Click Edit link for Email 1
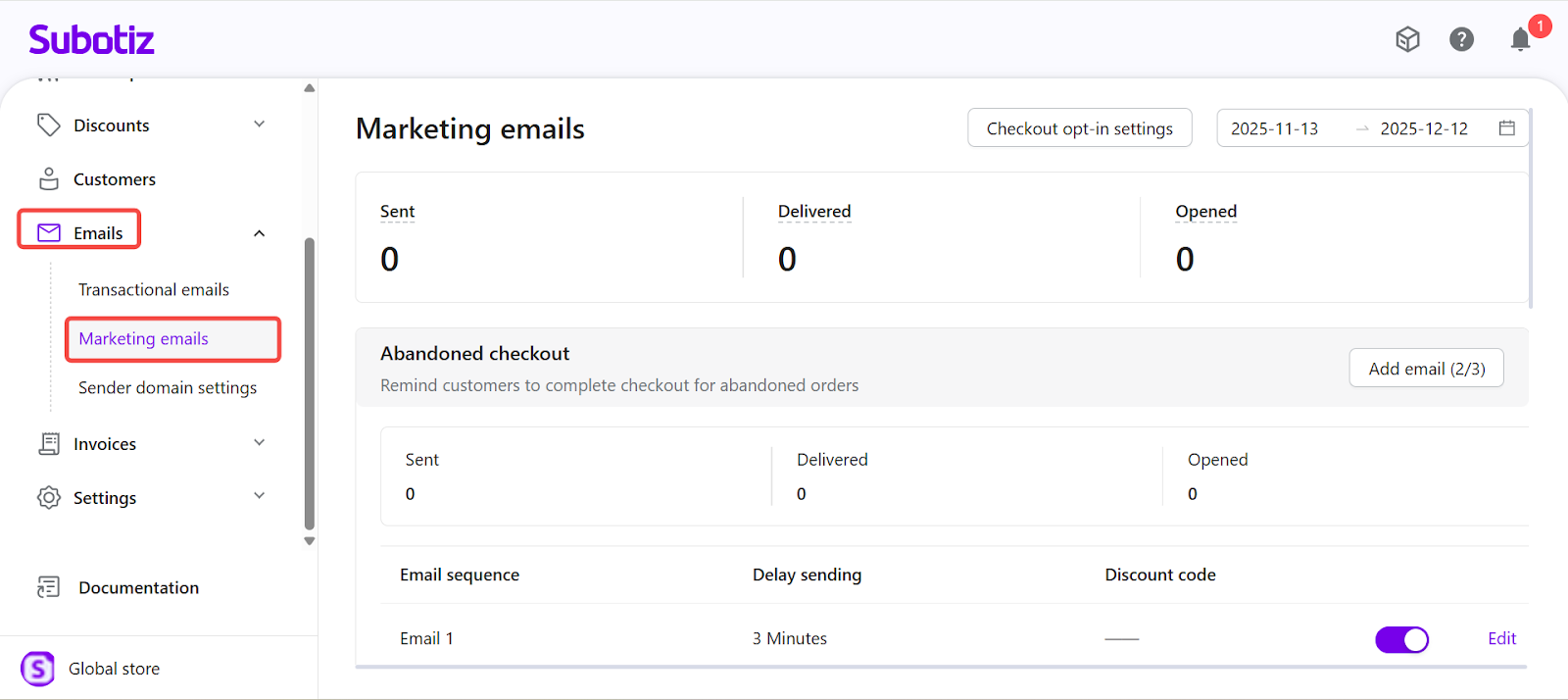The image size is (1568, 700). 1501,638
